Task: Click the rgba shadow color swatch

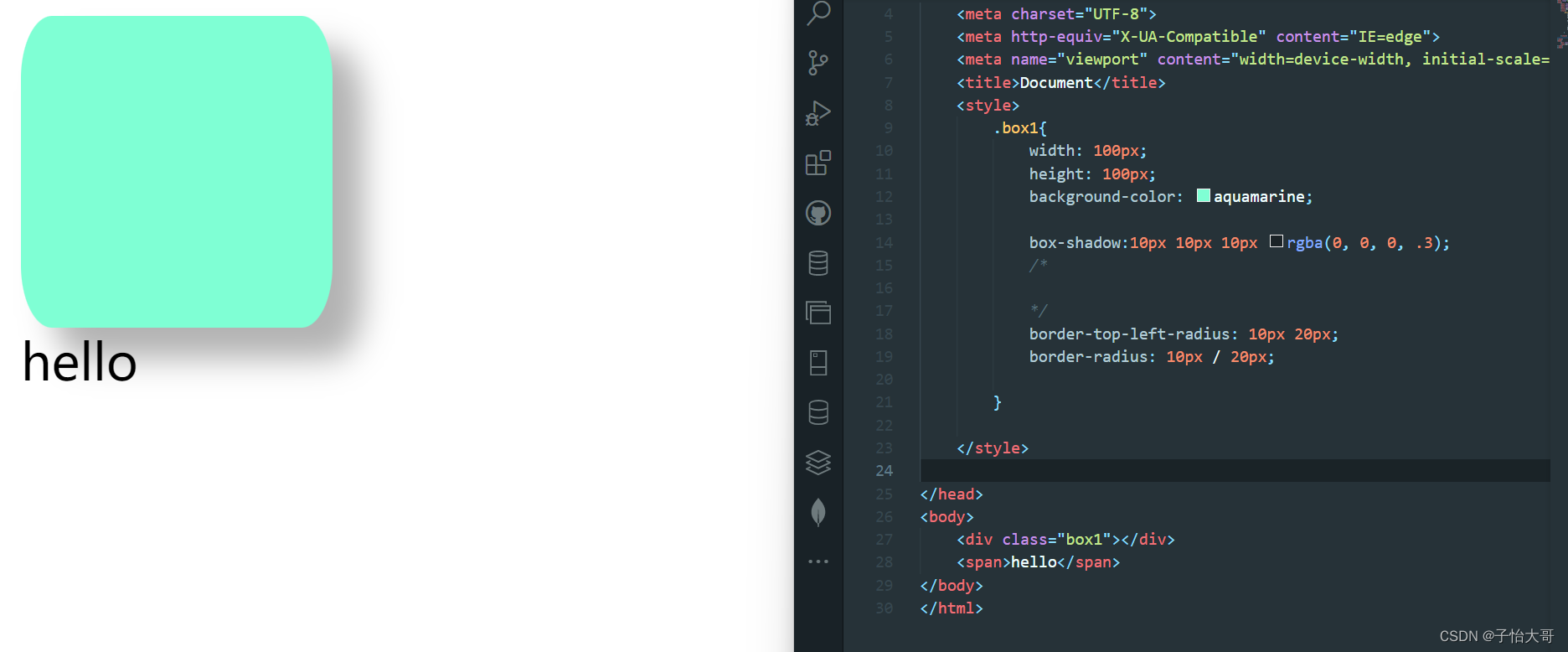Action: tap(1277, 241)
